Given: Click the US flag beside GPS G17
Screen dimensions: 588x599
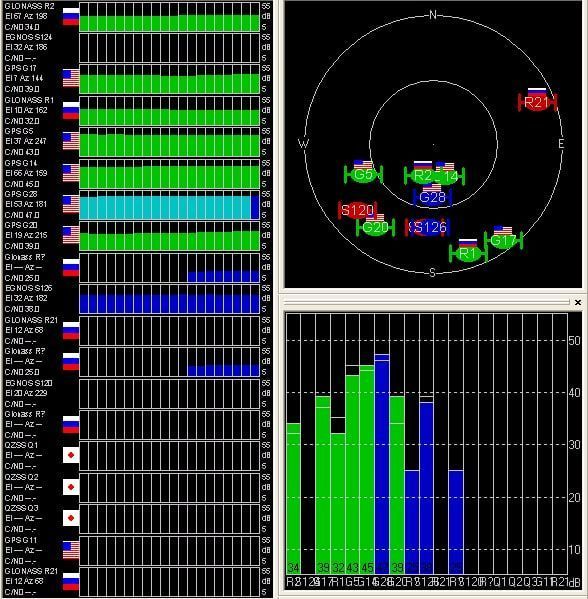Looking at the screenshot, I should point(71,78).
